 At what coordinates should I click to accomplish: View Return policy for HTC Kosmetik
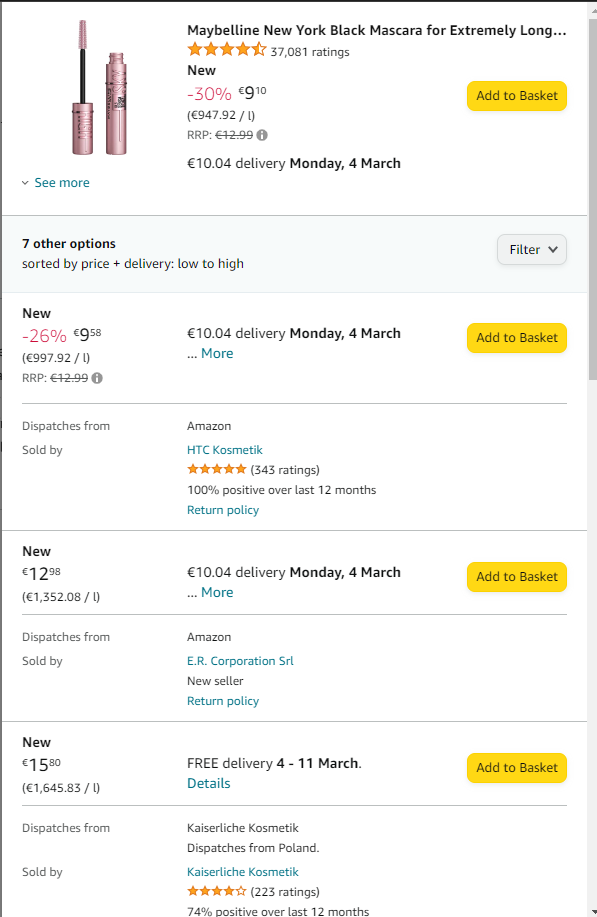pos(223,510)
